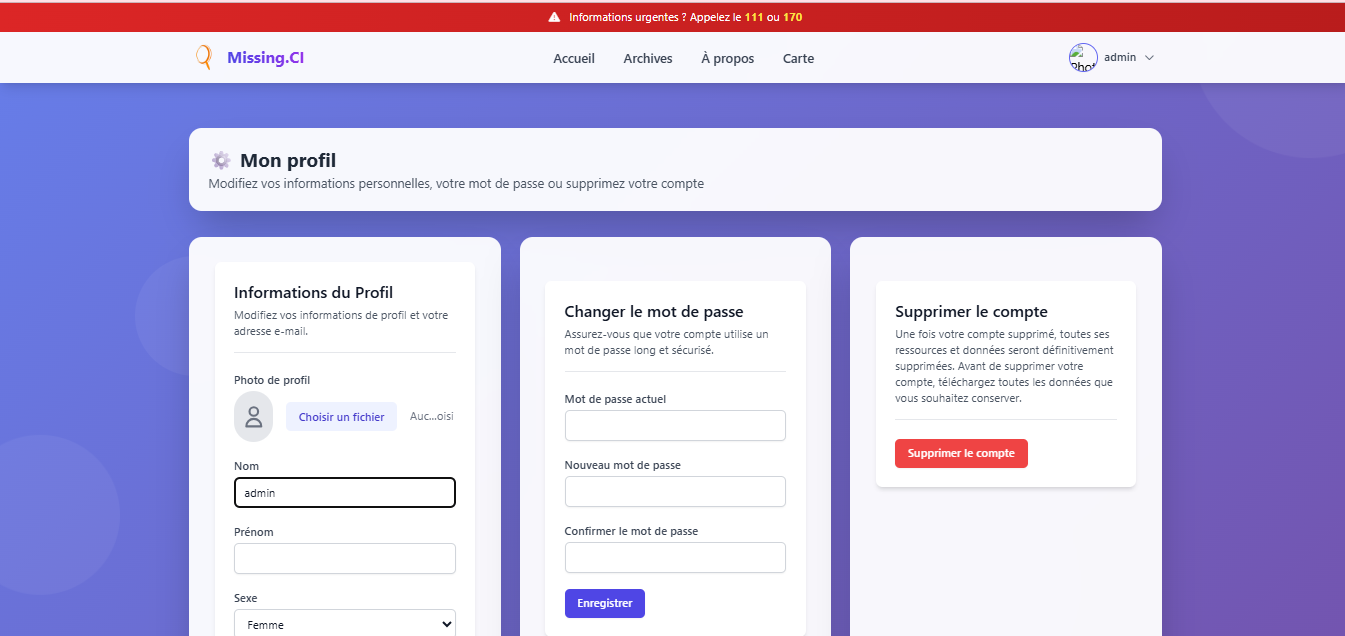Open the Carte page
This screenshot has width=1345, height=636.
pos(798,58)
